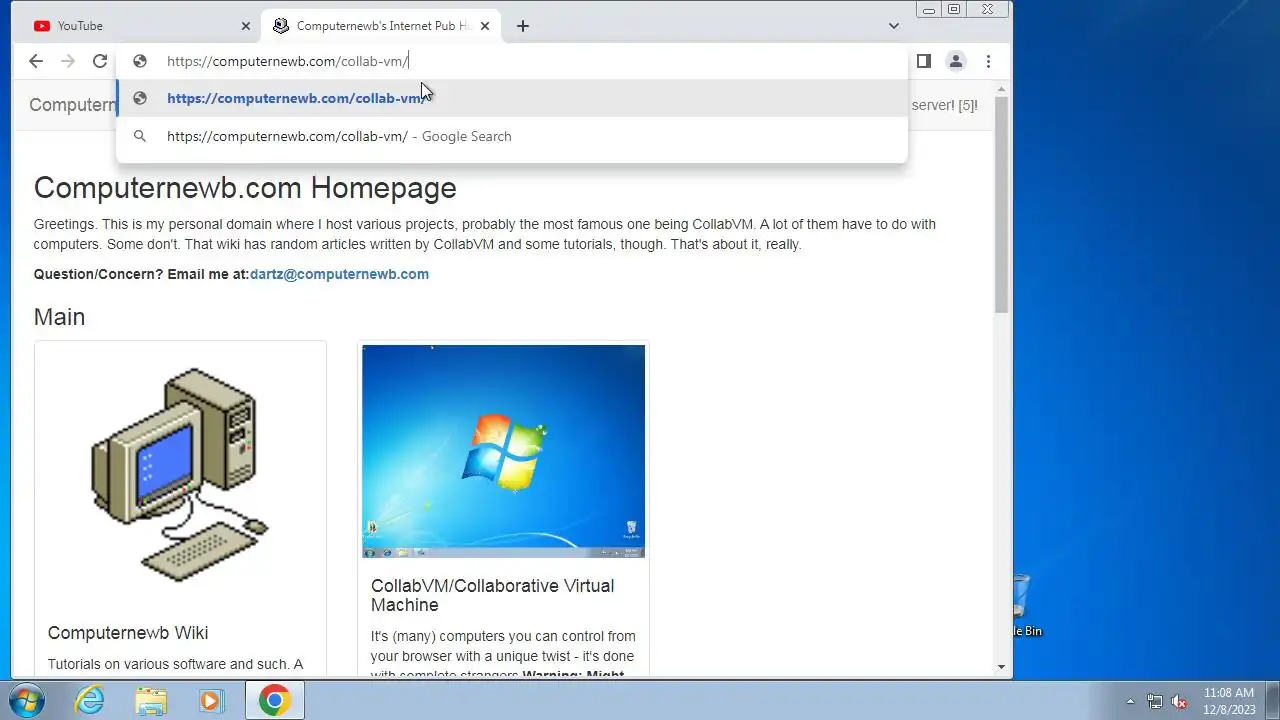The height and width of the screenshot is (720, 1280).
Task: Click the page scrollbar thumb
Action: (1002, 205)
